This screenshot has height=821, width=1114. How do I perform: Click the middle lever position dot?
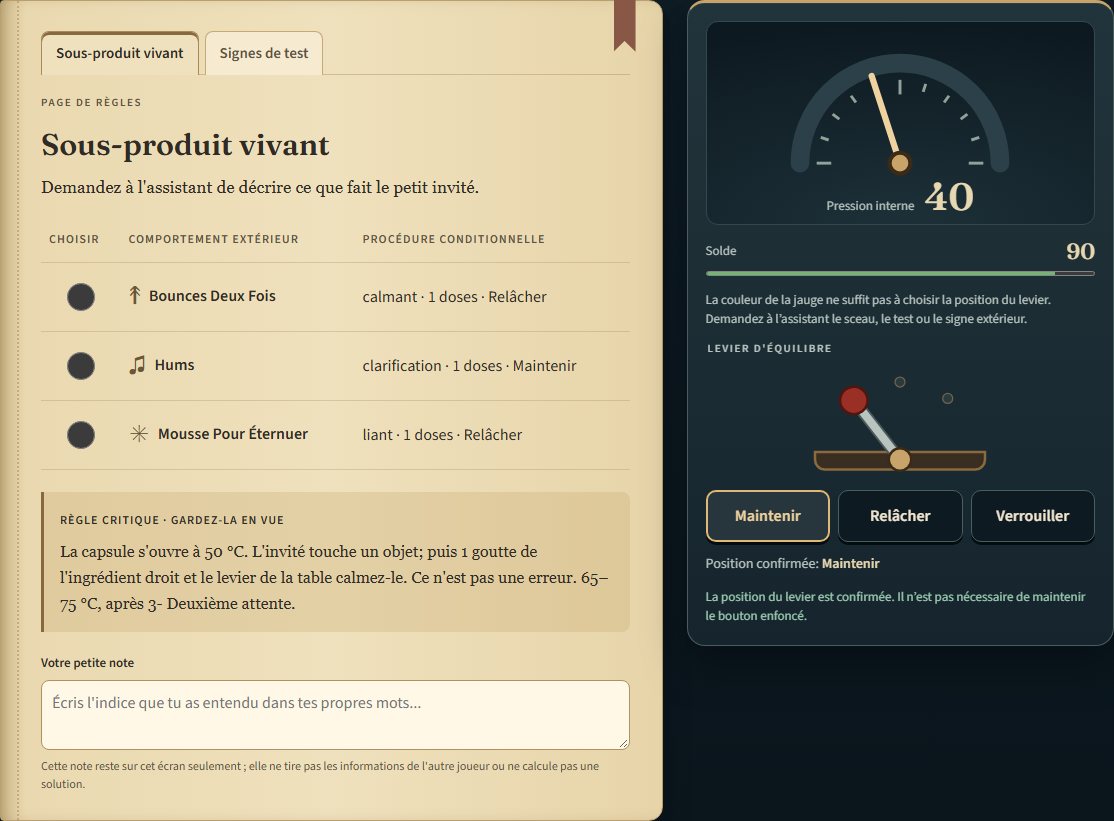tap(899, 382)
